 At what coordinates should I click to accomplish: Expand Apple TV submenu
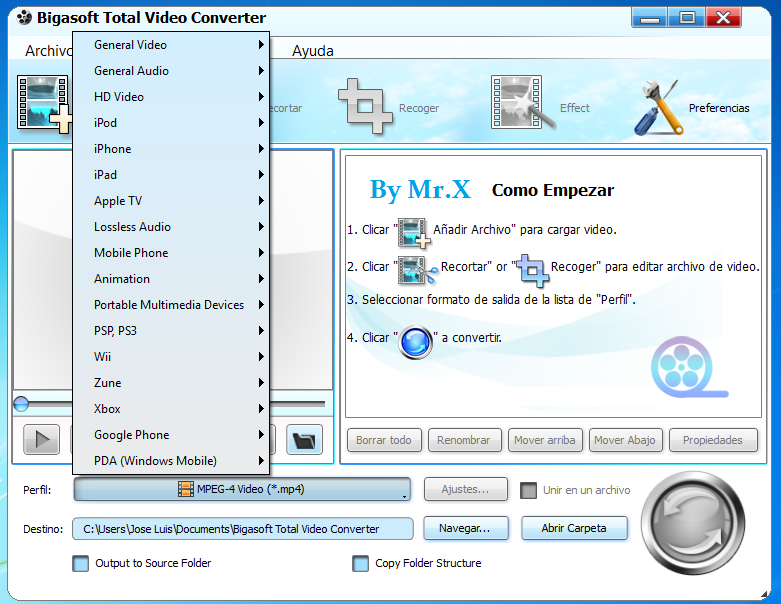coord(171,201)
